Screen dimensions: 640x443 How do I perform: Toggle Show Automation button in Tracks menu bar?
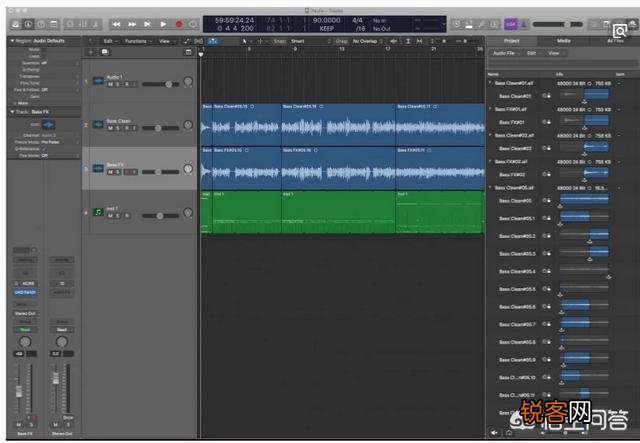click(x=187, y=41)
